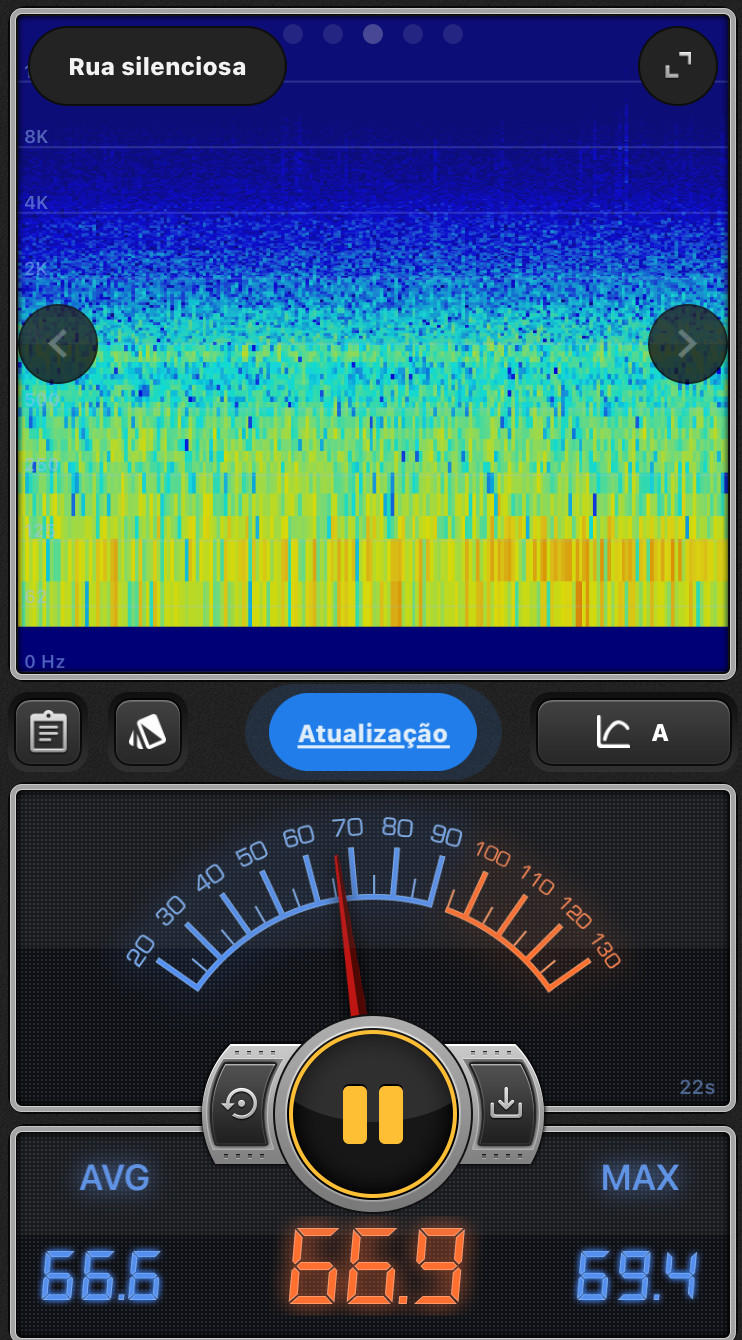This screenshot has width=742, height=1340.
Task: Go to the previous chart with the left arrow
Action: [x=58, y=344]
